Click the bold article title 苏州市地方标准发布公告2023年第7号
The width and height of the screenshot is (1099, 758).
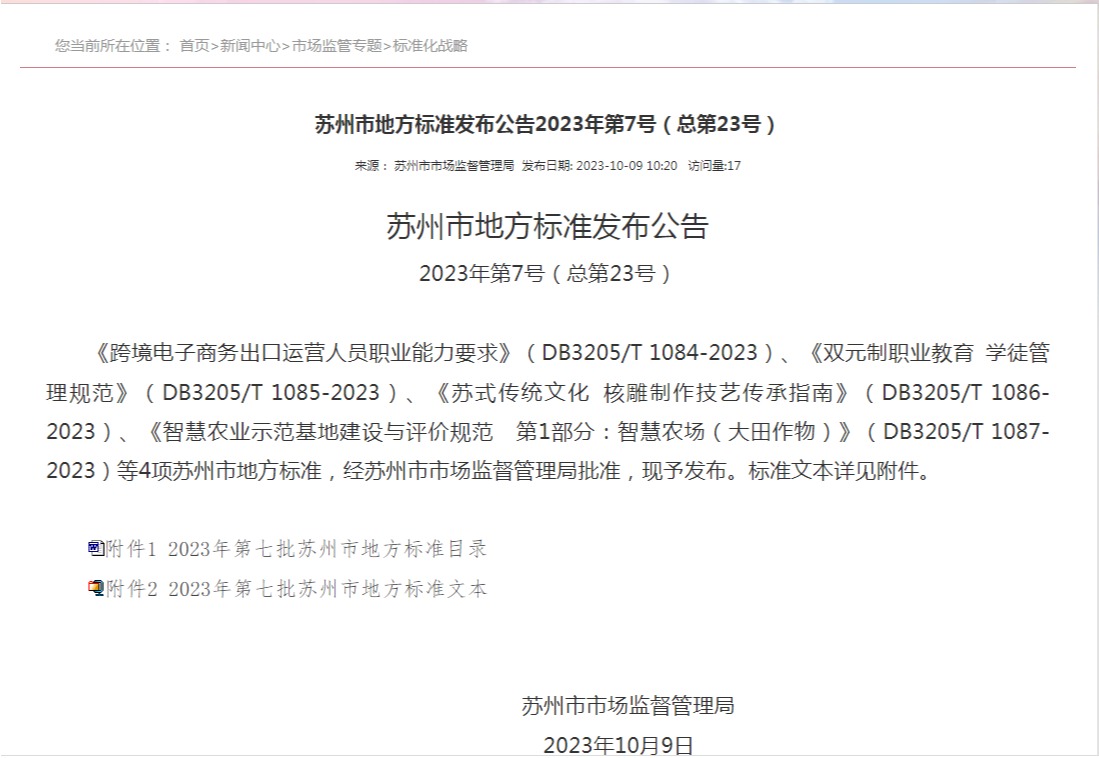pyautogui.click(x=546, y=124)
